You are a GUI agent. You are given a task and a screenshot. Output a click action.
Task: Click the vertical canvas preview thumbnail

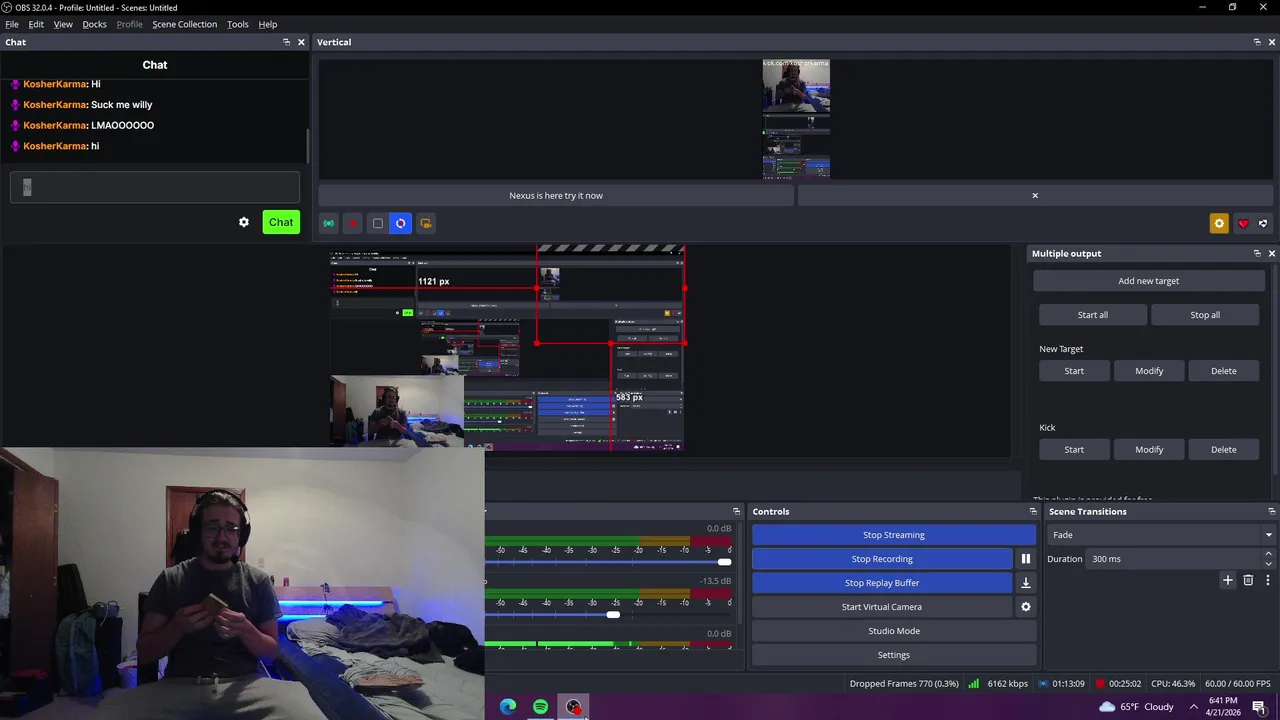[x=796, y=119]
